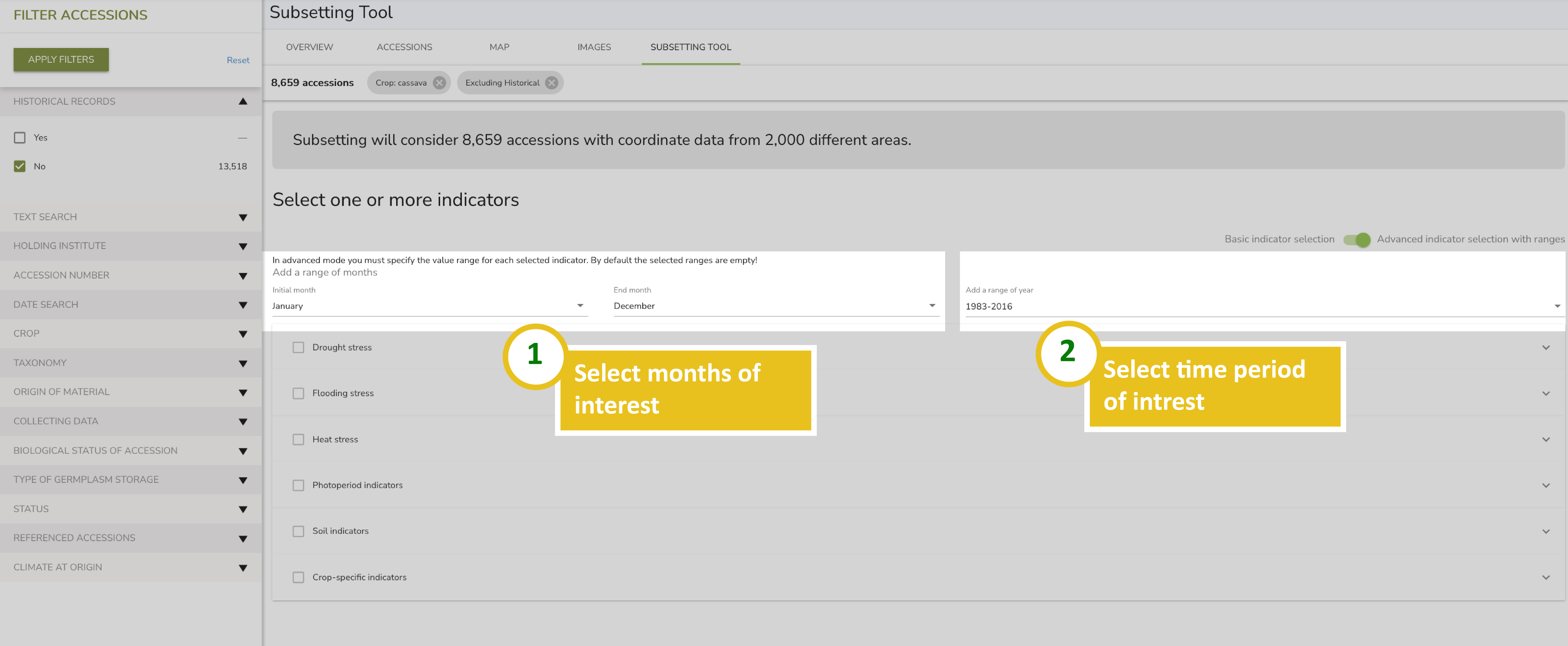This screenshot has width=1568, height=646.
Task: Expand the Soil indicators row chevron
Action: [1546, 532]
